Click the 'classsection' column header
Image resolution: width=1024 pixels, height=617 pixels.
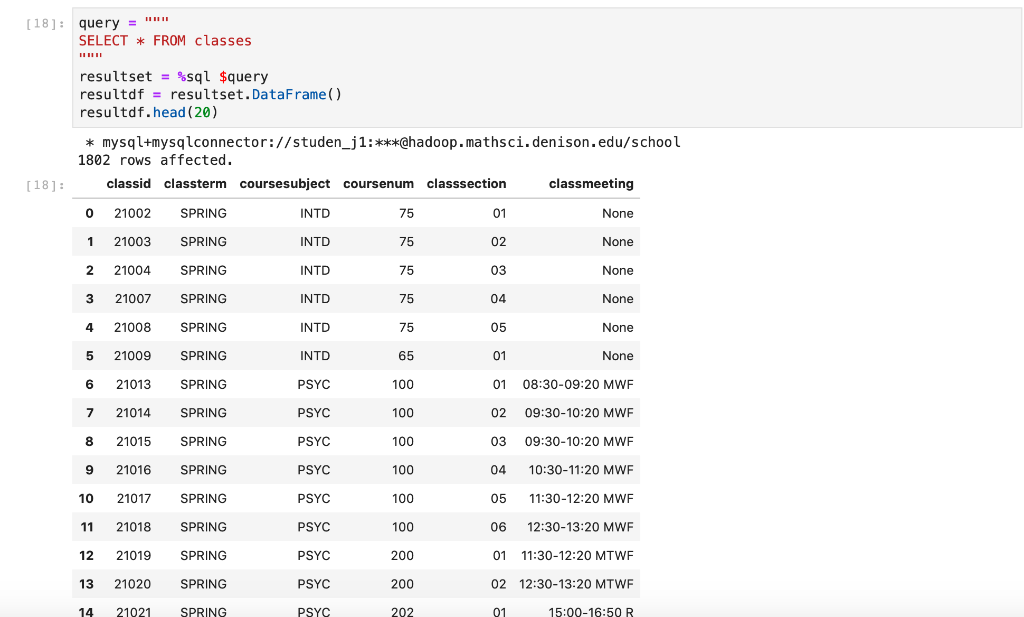point(466,183)
